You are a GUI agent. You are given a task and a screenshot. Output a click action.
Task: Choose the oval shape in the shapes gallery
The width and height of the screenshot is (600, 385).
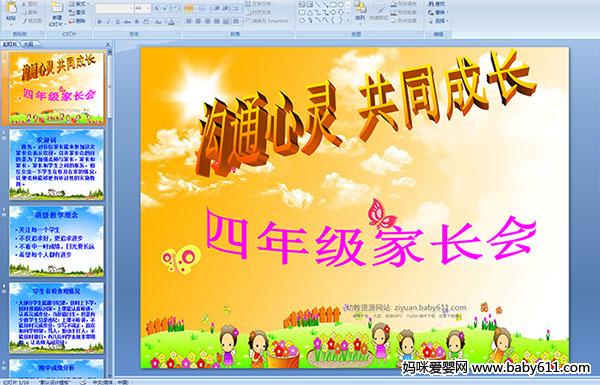click(x=341, y=4)
